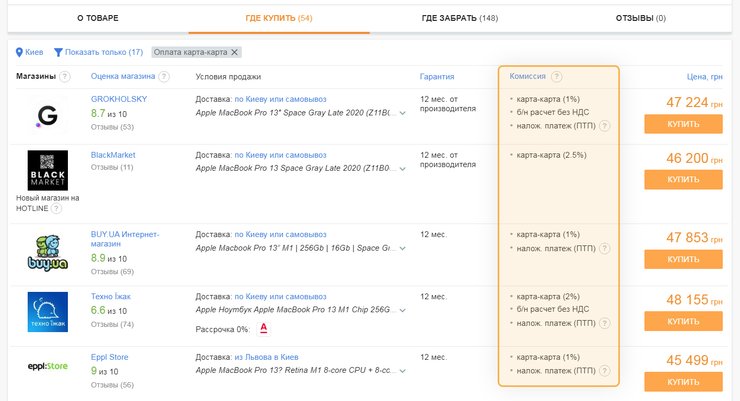Expand Техно Їжак product description arrow
This screenshot has height=401, width=740.
pyautogui.click(x=403, y=312)
